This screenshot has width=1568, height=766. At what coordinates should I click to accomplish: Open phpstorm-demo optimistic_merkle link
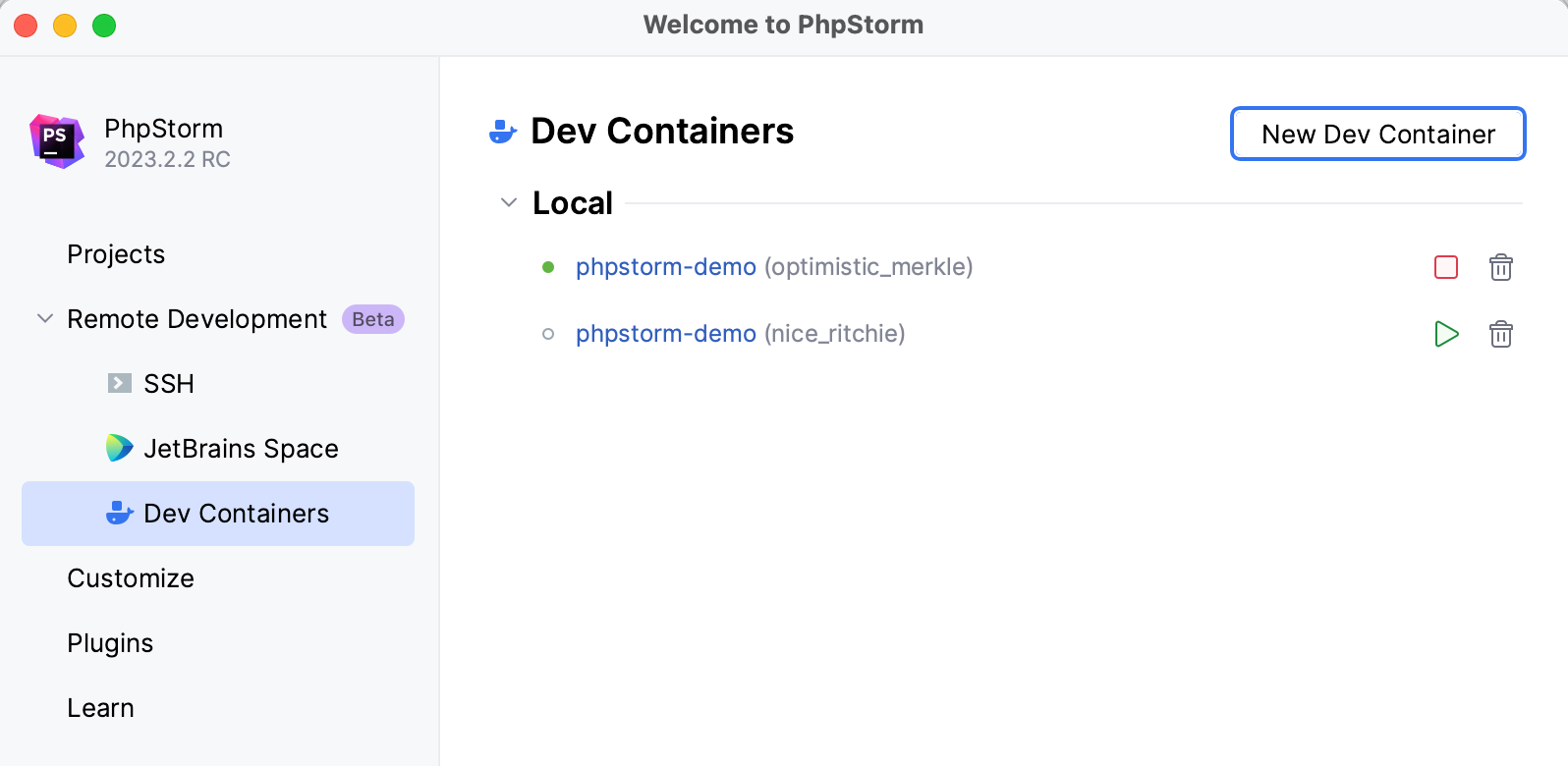point(666,267)
